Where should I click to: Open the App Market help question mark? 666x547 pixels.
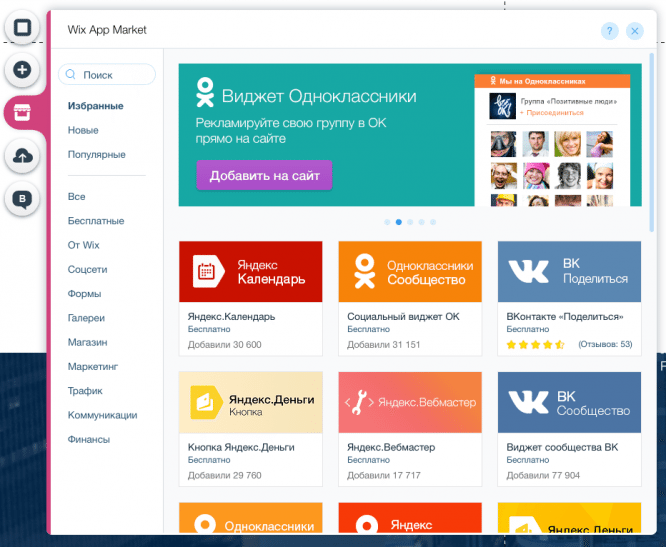610,31
